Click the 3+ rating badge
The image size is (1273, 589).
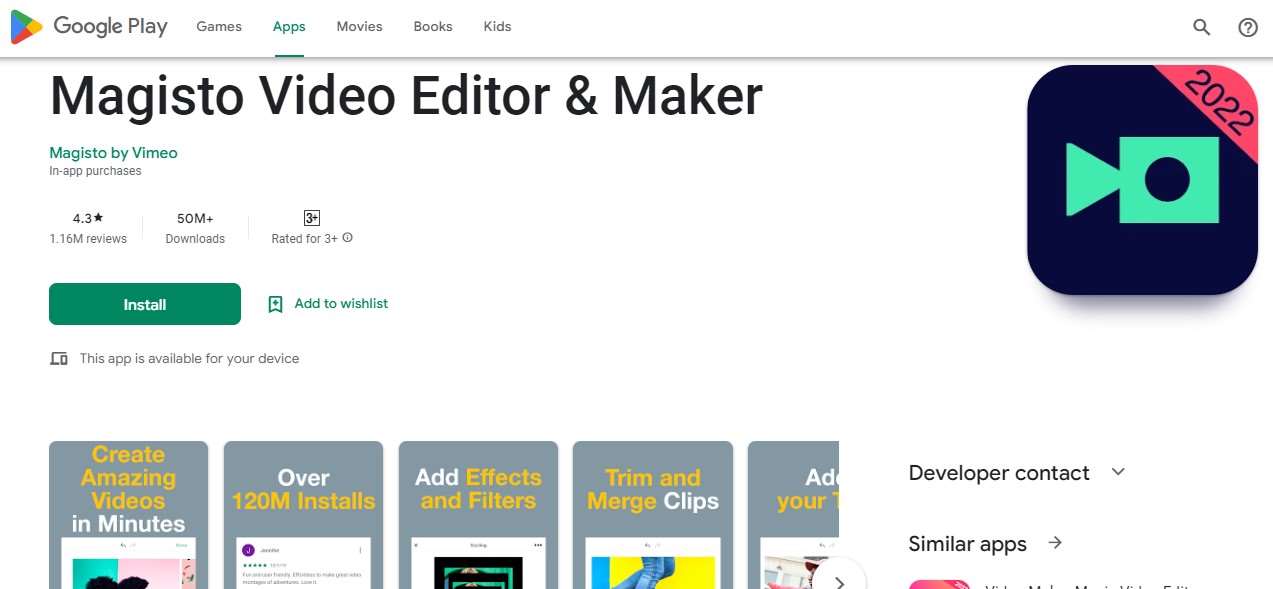tap(312, 218)
